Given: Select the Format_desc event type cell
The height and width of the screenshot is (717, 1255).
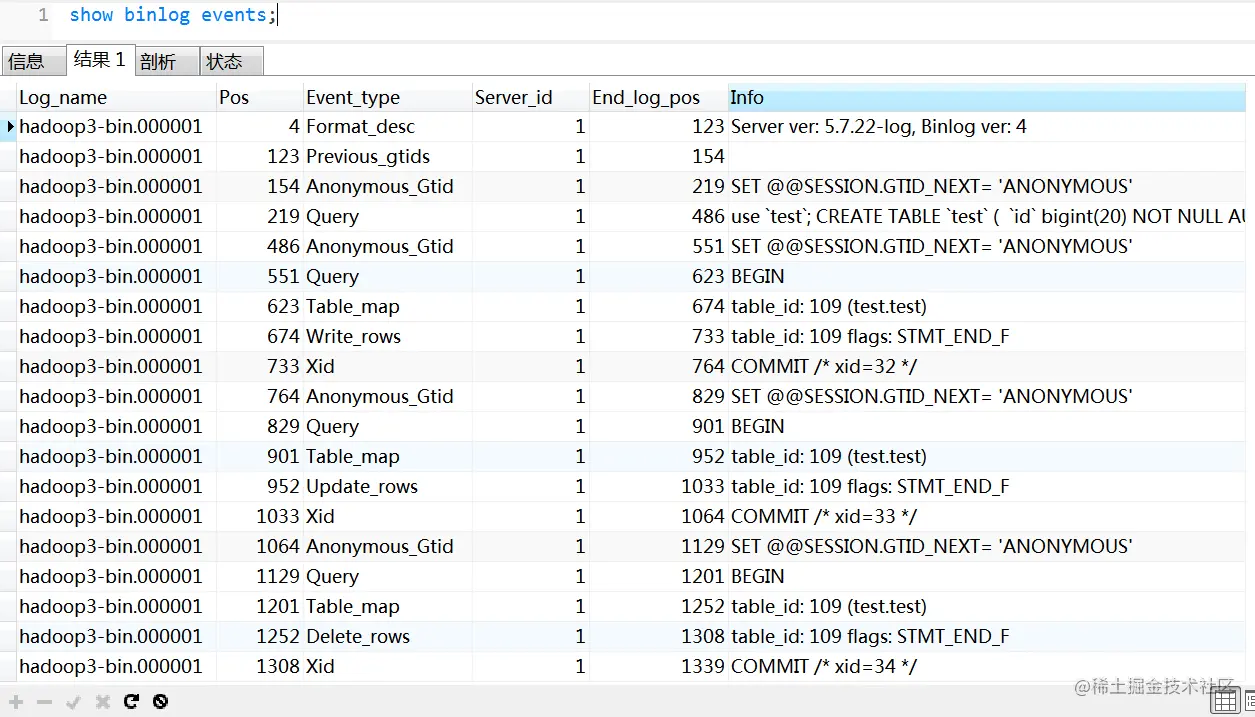Looking at the screenshot, I should tap(388, 127).
